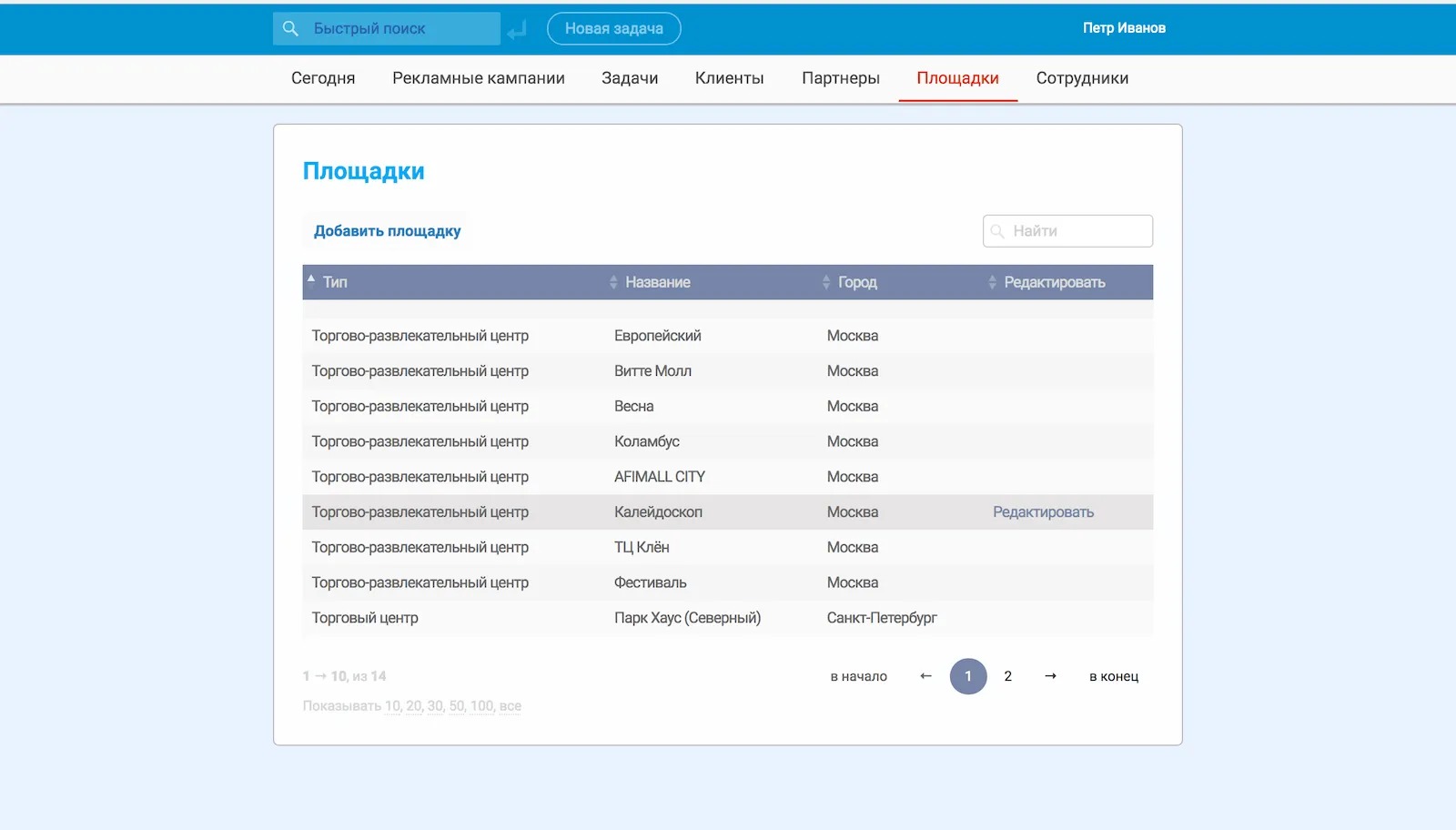This screenshot has height=830, width=1456.
Task: Click the Новая задача button
Action: coord(613,29)
